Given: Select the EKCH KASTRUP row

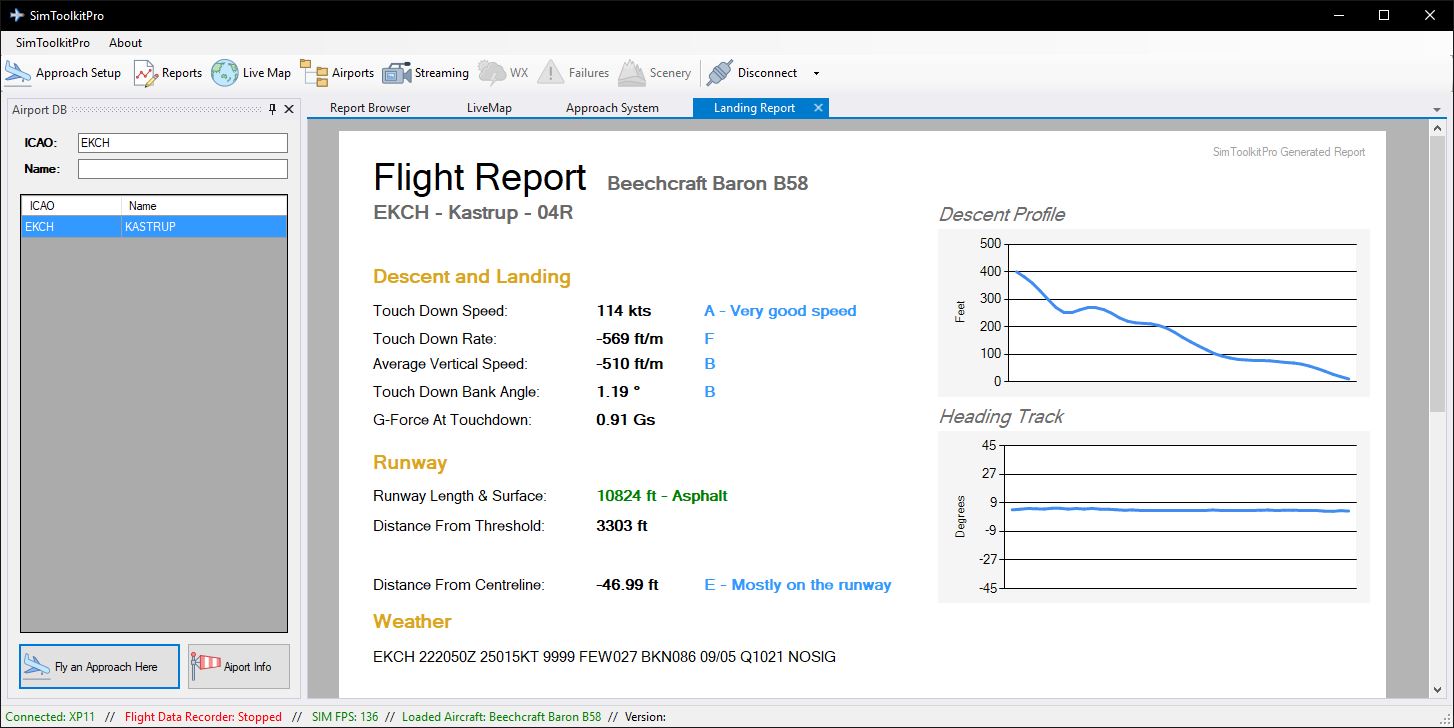Looking at the screenshot, I should tap(154, 226).
